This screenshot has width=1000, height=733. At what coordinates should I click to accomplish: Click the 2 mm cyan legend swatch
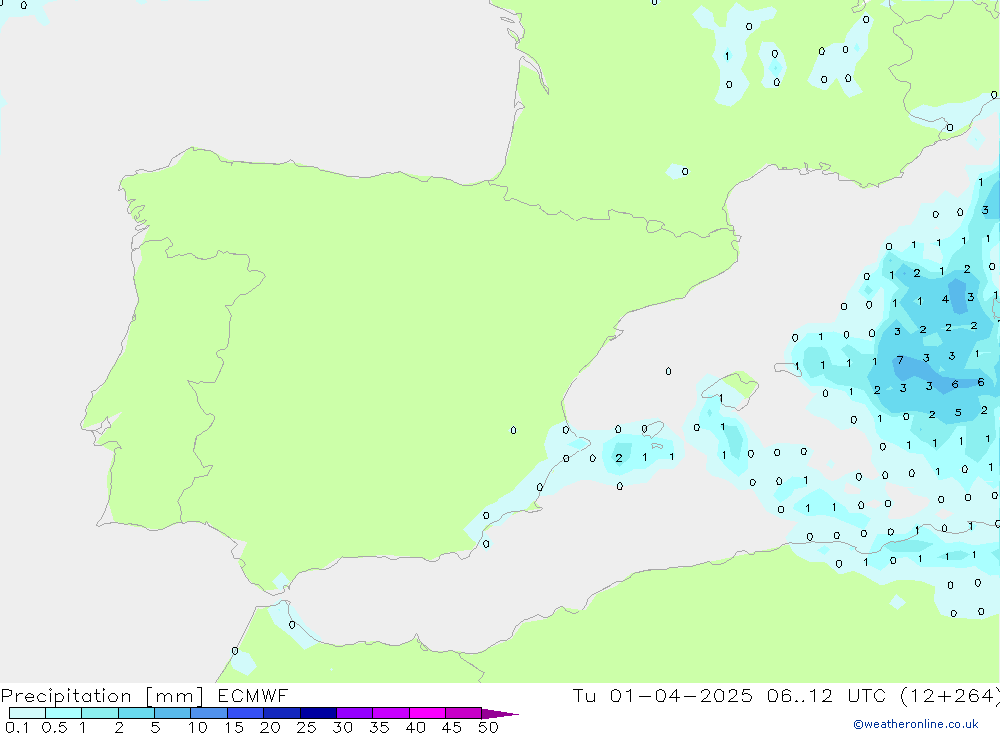point(136,713)
